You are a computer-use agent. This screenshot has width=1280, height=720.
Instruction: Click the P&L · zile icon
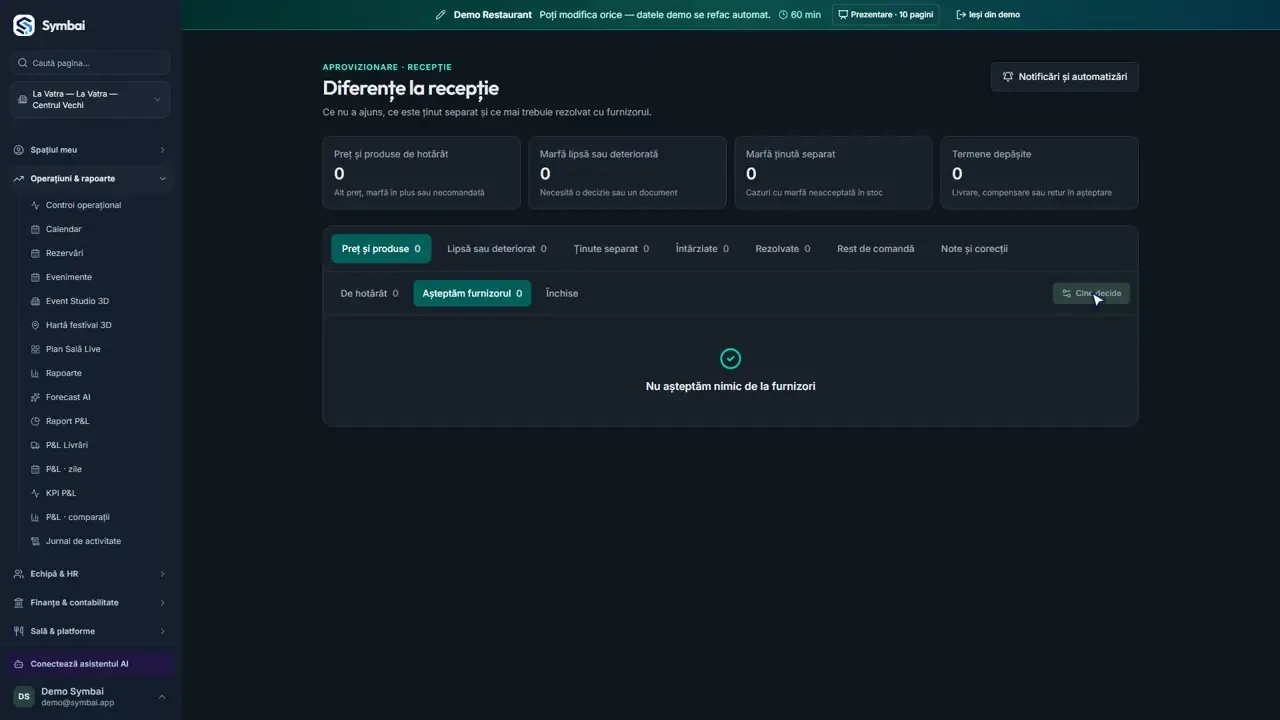tap(36, 469)
